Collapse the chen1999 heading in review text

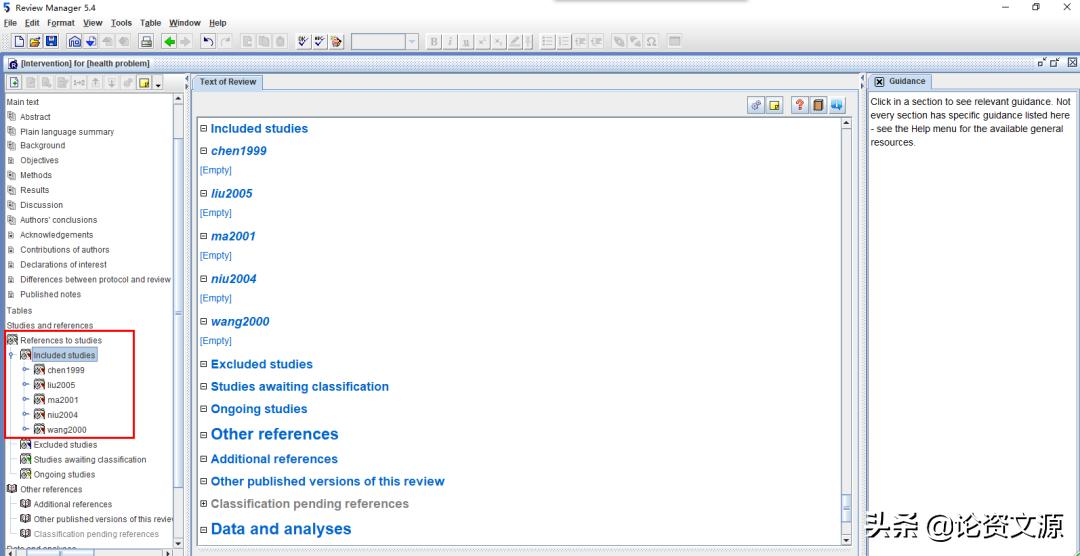[203, 151]
